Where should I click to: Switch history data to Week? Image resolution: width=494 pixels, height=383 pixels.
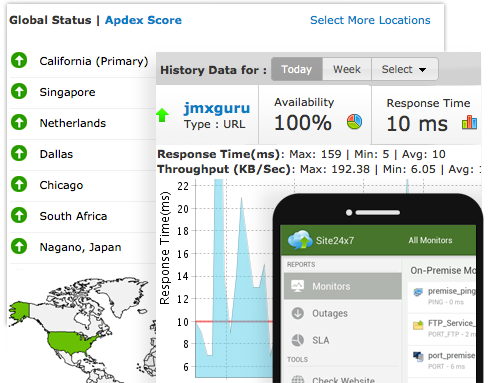[x=347, y=69]
